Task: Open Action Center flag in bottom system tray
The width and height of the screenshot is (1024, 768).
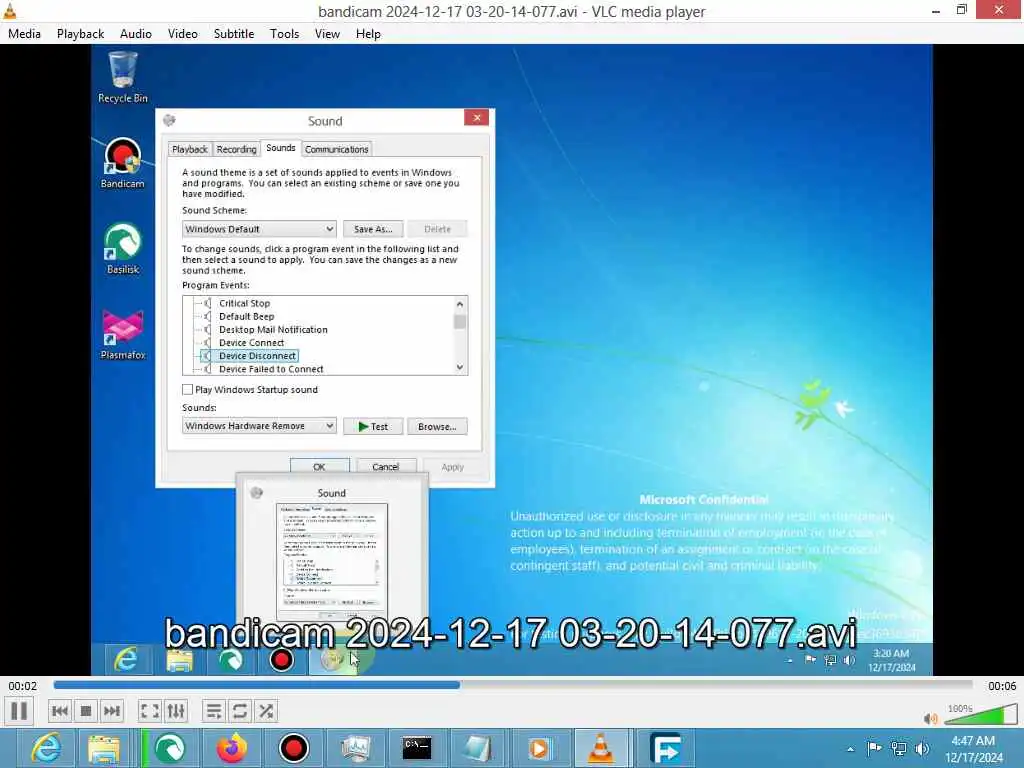Action: click(x=874, y=748)
